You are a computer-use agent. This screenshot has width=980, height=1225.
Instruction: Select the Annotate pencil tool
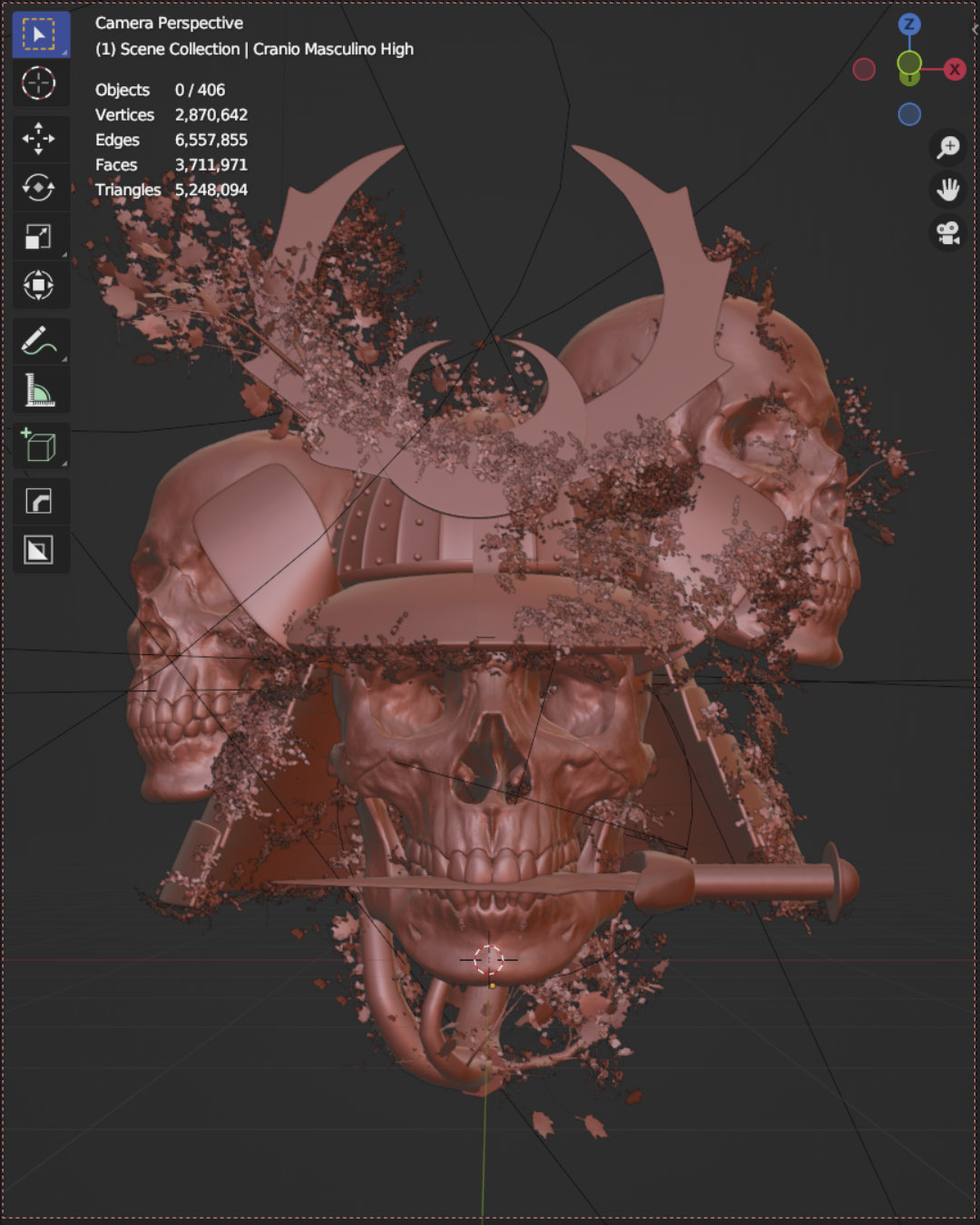(39, 342)
